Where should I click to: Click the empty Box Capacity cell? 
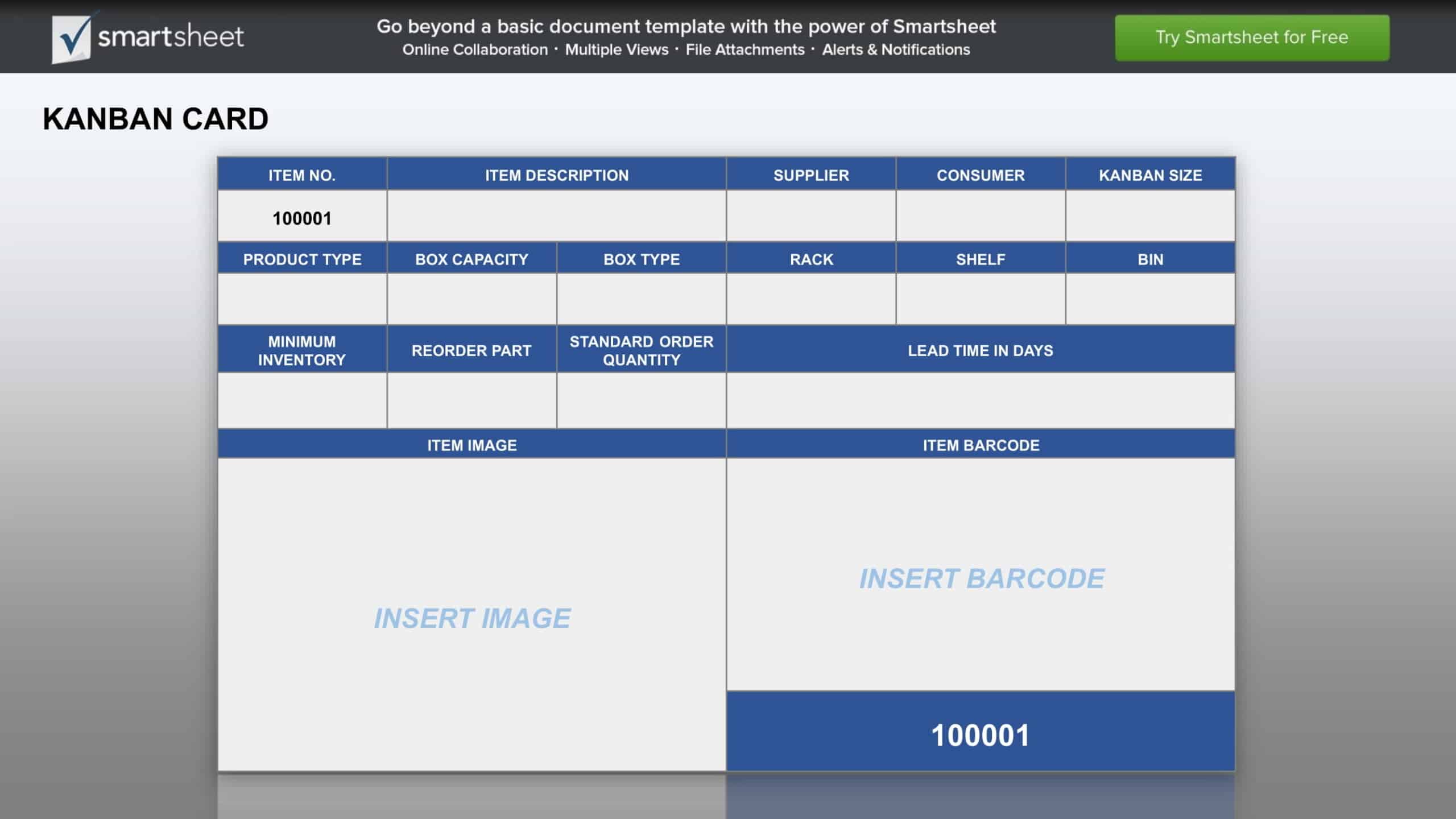471,299
